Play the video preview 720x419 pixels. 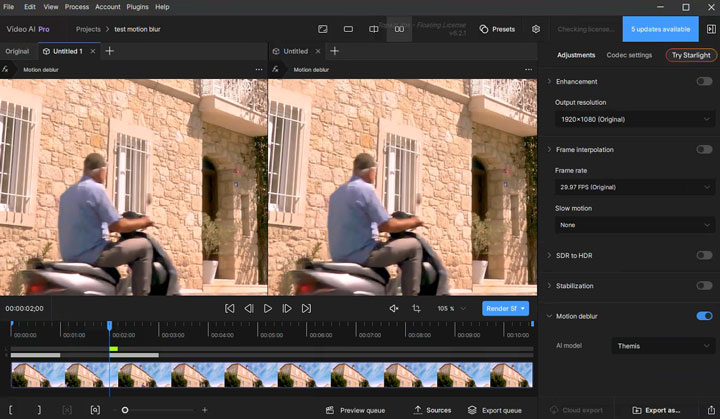pos(268,309)
